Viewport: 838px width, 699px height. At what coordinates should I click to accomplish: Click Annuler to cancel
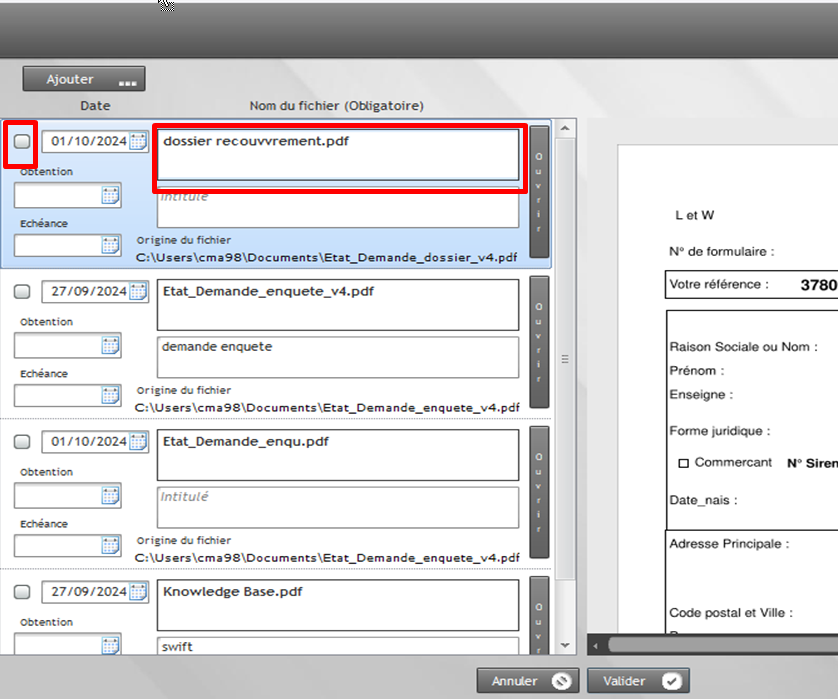(x=528, y=681)
